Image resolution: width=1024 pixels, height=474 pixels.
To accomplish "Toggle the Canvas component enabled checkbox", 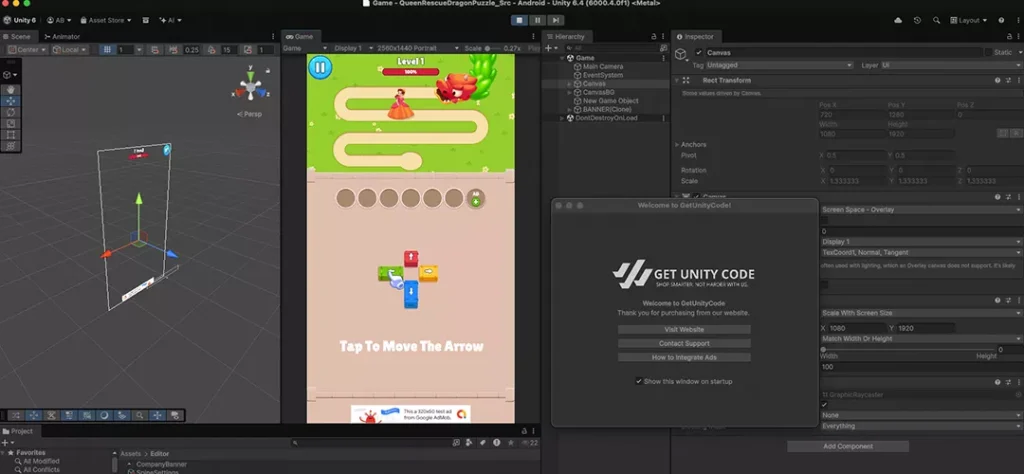I will (x=697, y=197).
